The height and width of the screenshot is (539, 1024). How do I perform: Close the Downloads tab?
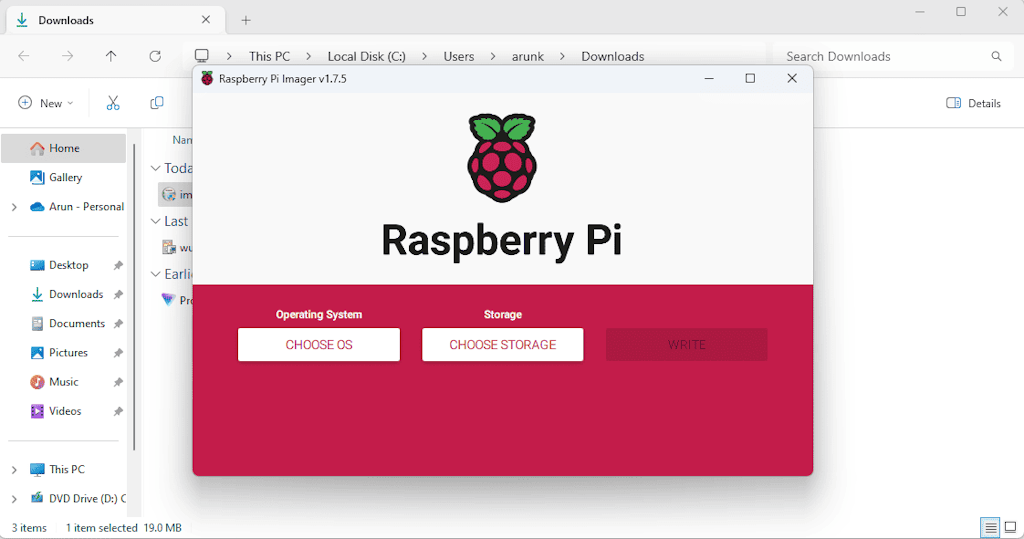[x=206, y=20]
